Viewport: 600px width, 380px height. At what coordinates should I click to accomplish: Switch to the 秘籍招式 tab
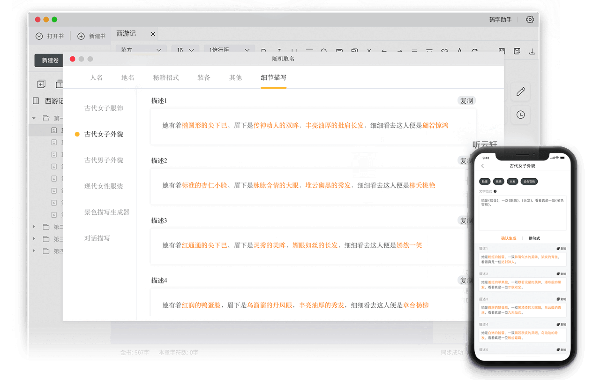[x=166, y=78]
